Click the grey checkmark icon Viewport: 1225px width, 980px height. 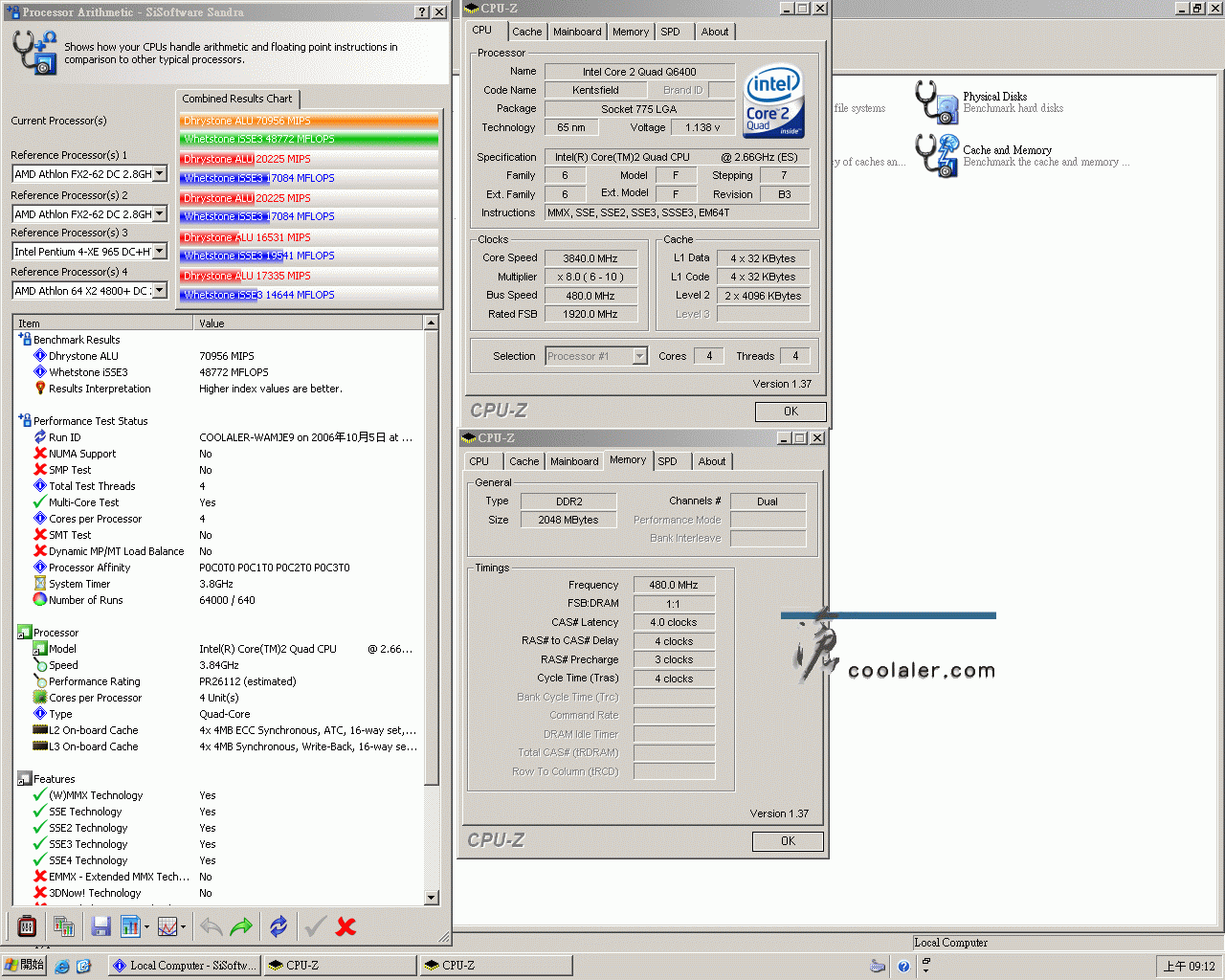click(316, 925)
